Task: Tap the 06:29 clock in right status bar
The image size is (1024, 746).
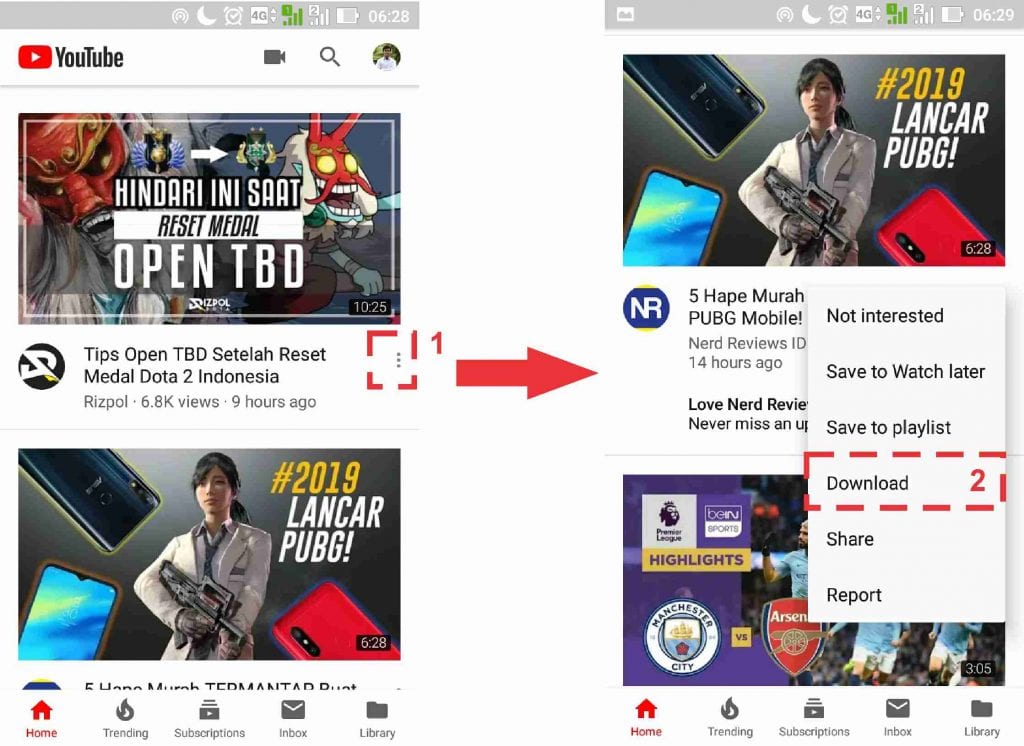Action: [x=993, y=15]
